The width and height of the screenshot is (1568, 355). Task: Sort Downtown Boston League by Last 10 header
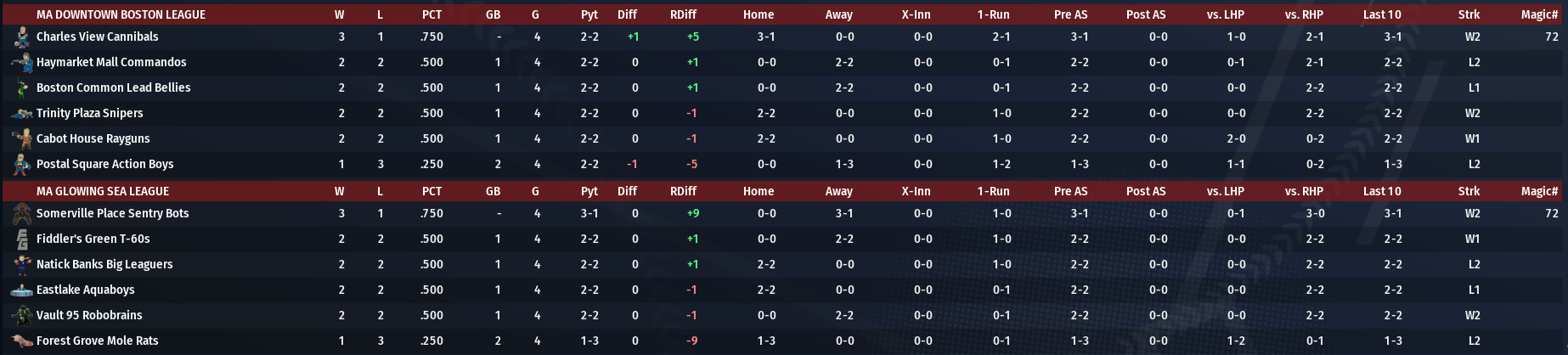[x=1382, y=14]
